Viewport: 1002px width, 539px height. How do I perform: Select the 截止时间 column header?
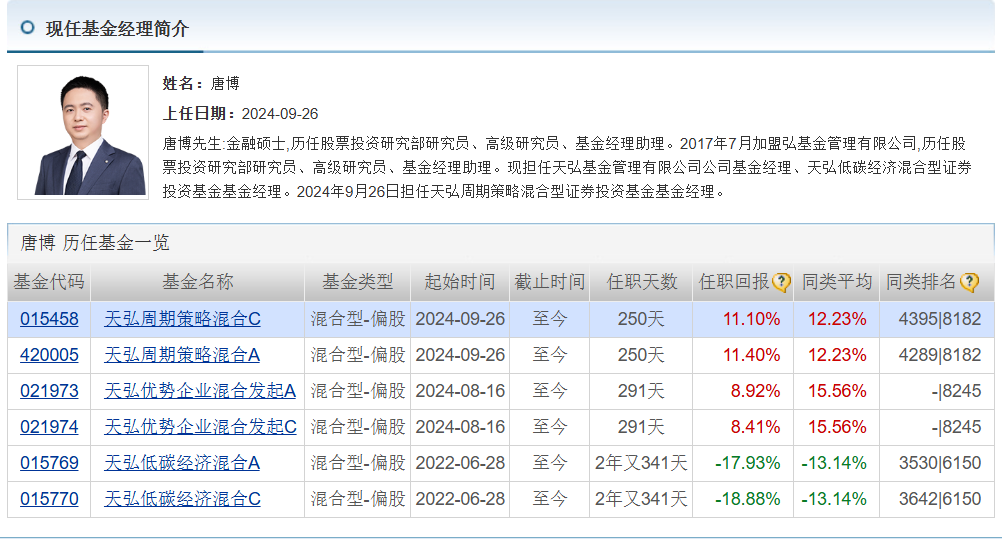click(x=550, y=282)
